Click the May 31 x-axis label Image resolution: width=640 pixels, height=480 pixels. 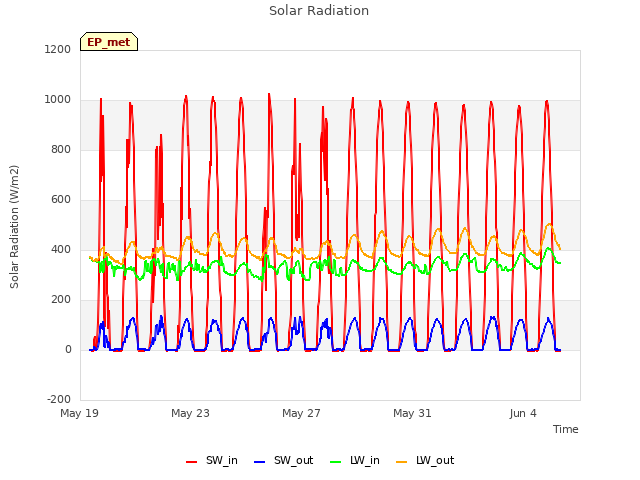pos(412,413)
